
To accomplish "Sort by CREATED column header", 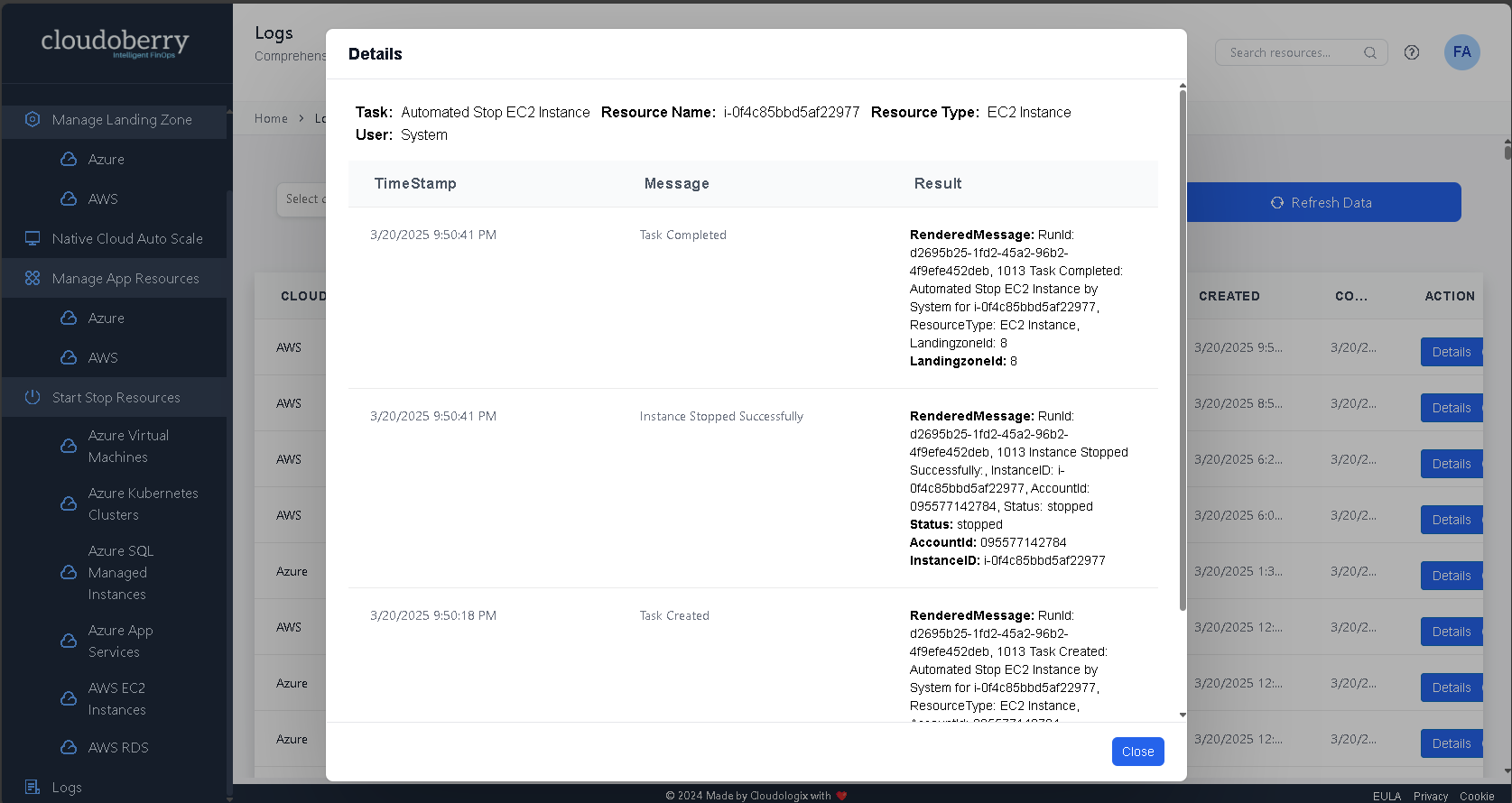I will click(1229, 296).
